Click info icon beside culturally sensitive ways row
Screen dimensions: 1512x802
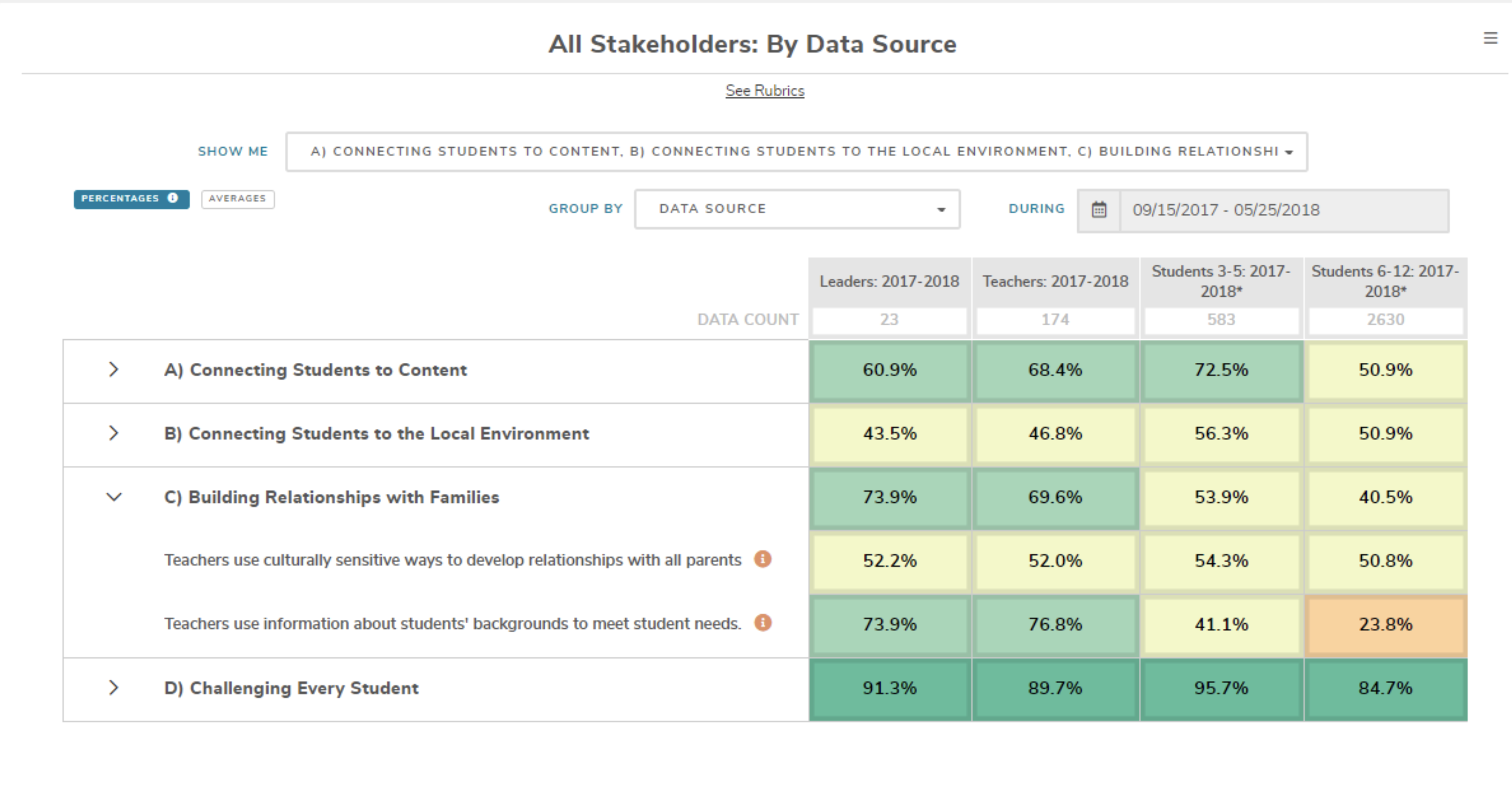[x=762, y=559]
